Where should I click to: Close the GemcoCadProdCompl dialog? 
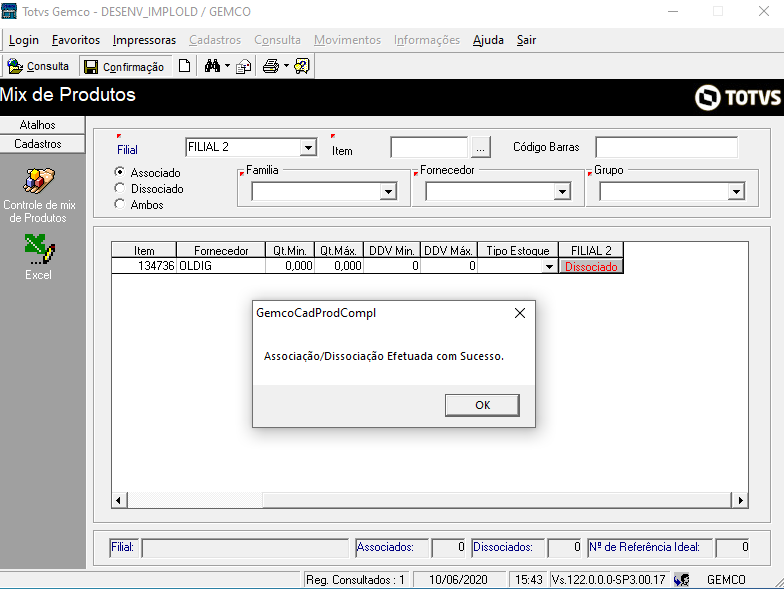pyautogui.click(x=520, y=313)
